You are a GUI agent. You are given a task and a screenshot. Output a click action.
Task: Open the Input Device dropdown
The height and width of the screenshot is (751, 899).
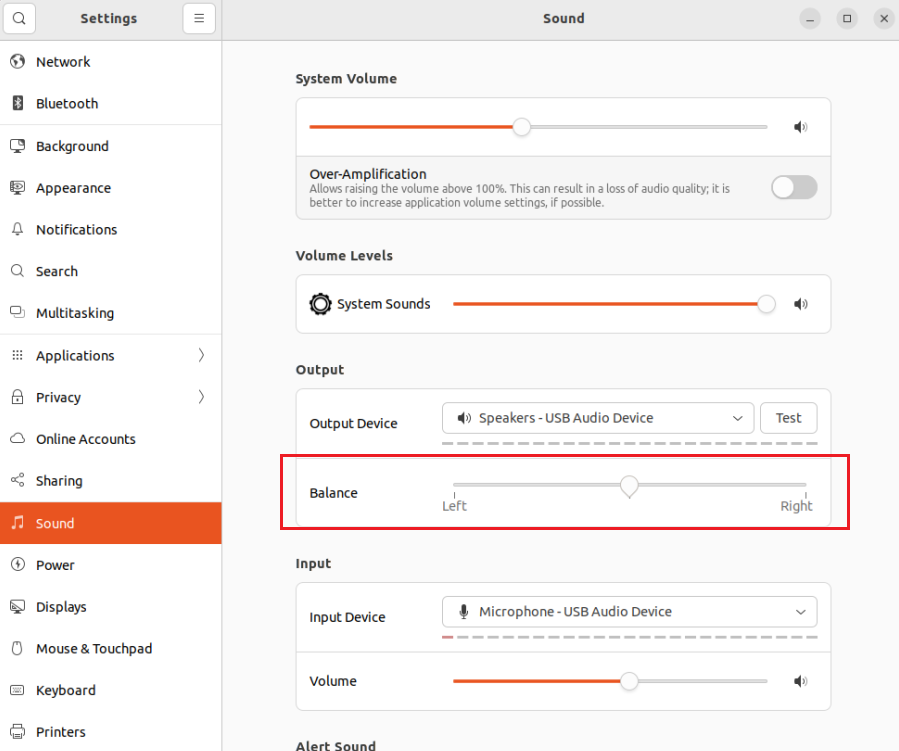pyautogui.click(x=629, y=611)
